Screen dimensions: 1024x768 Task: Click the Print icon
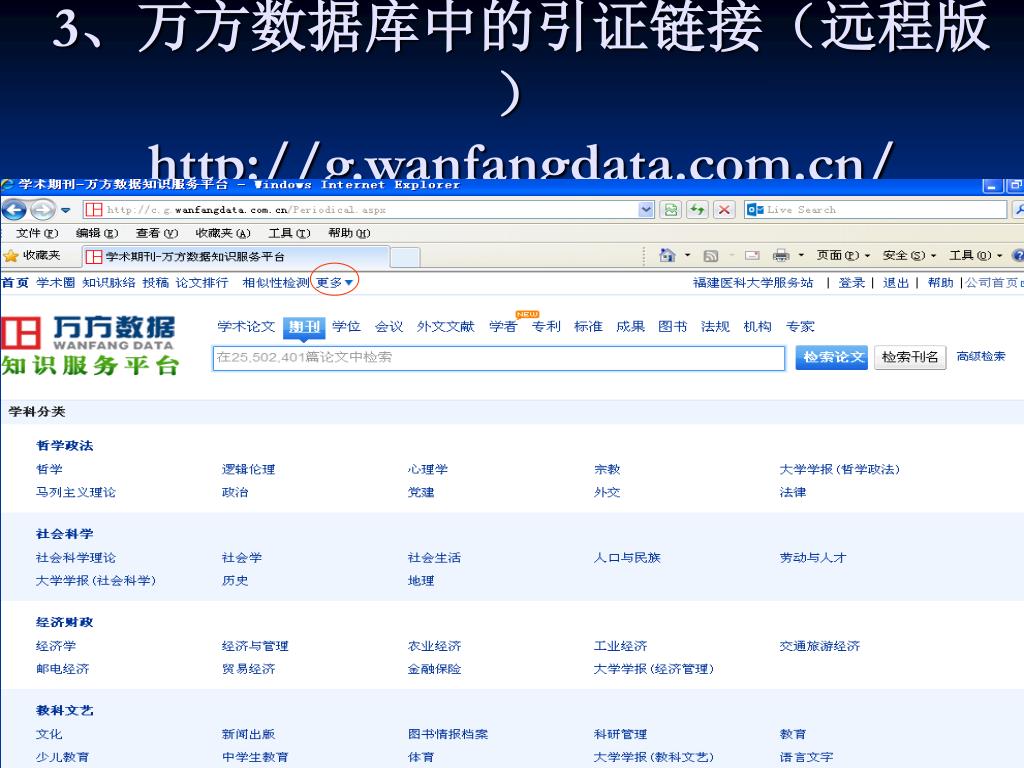pos(781,256)
